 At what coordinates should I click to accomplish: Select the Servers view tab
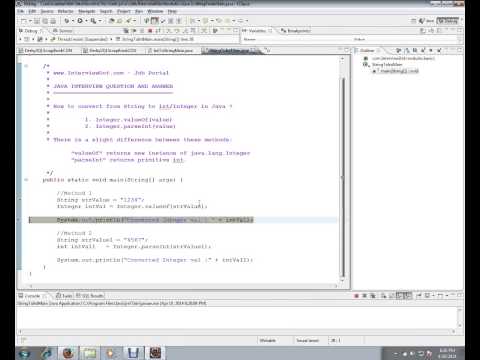pyautogui.click(x=63, y=31)
